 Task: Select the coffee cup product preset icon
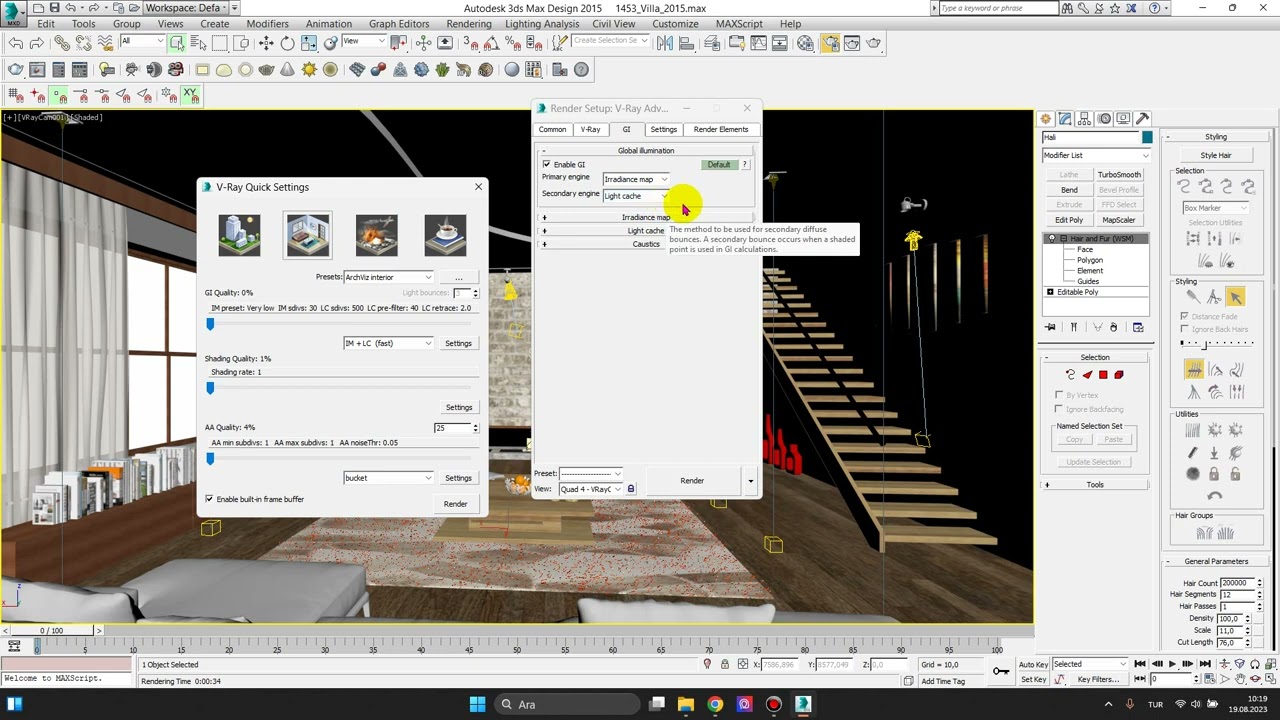pyautogui.click(x=445, y=236)
